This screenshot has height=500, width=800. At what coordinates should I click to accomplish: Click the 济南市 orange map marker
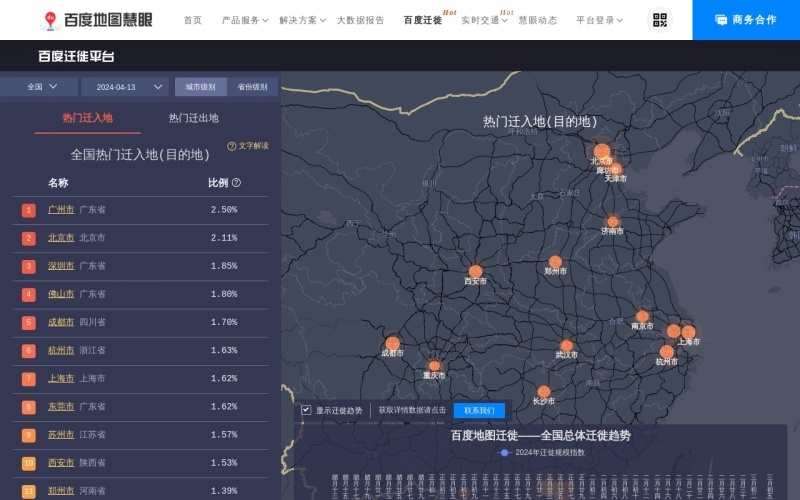pyautogui.click(x=613, y=222)
